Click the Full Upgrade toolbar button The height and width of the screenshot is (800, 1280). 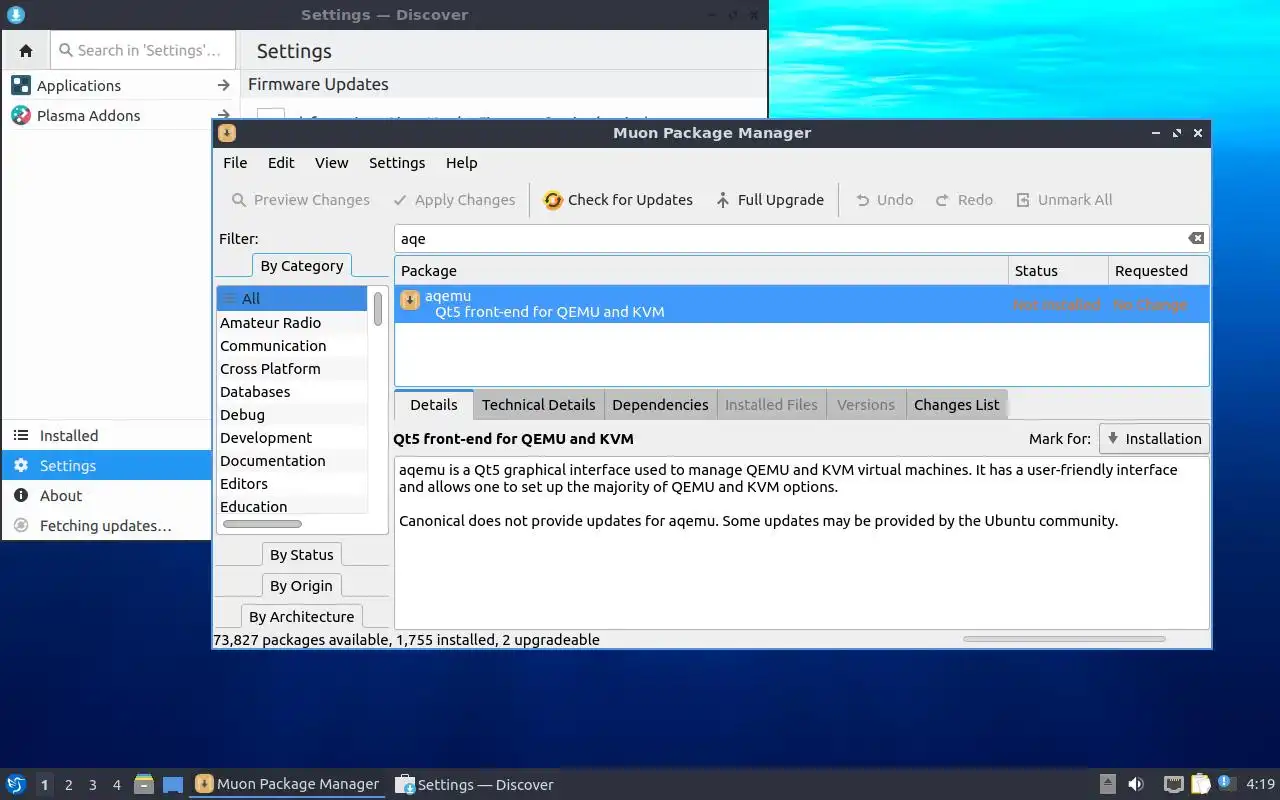click(x=770, y=200)
